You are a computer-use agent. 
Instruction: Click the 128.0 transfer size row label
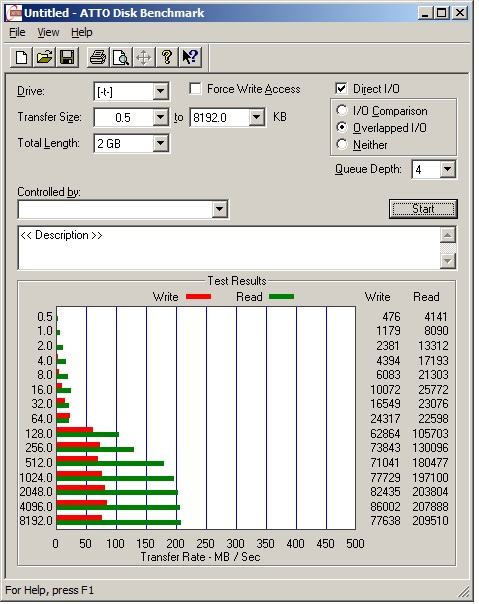pyautogui.click(x=39, y=434)
